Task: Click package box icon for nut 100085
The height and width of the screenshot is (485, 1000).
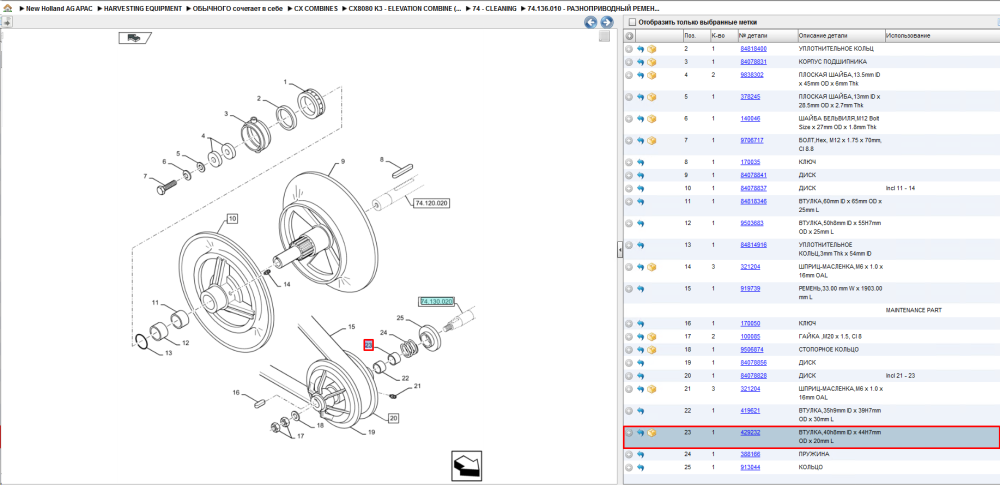Action: (x=652, y=336)
